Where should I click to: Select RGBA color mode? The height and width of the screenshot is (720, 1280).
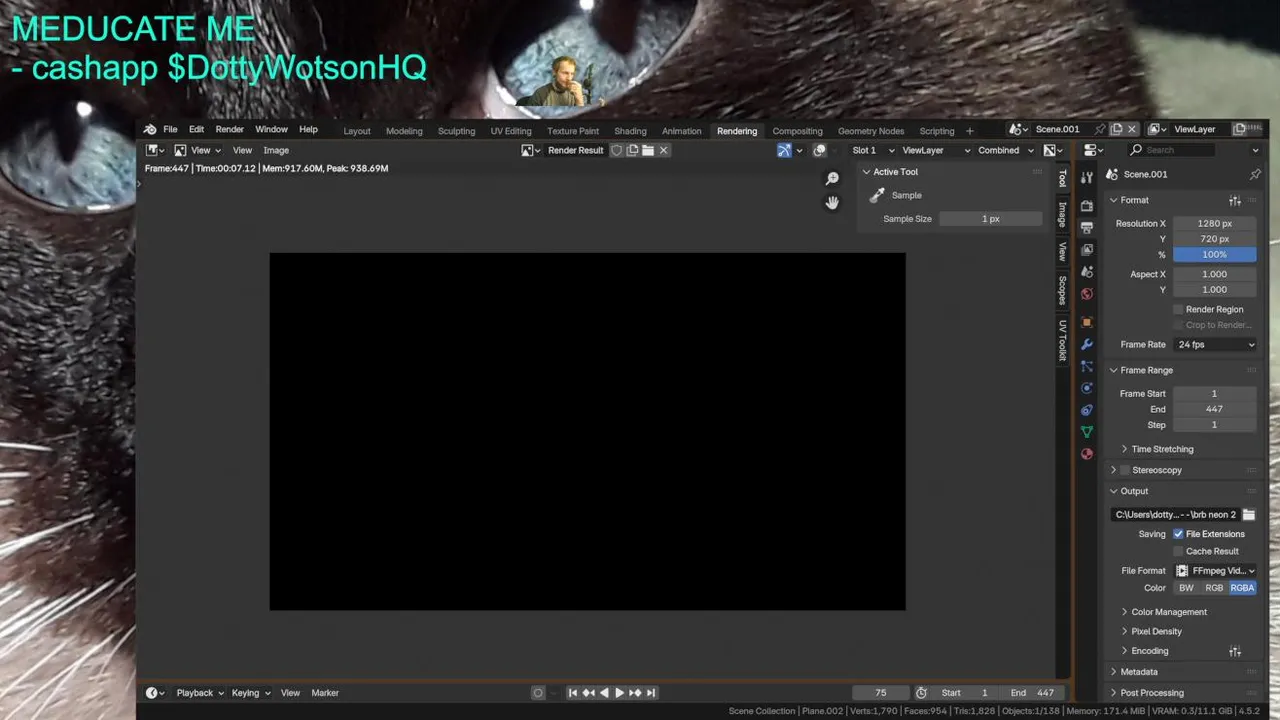pyautogui.click(x=1242, y=588)
